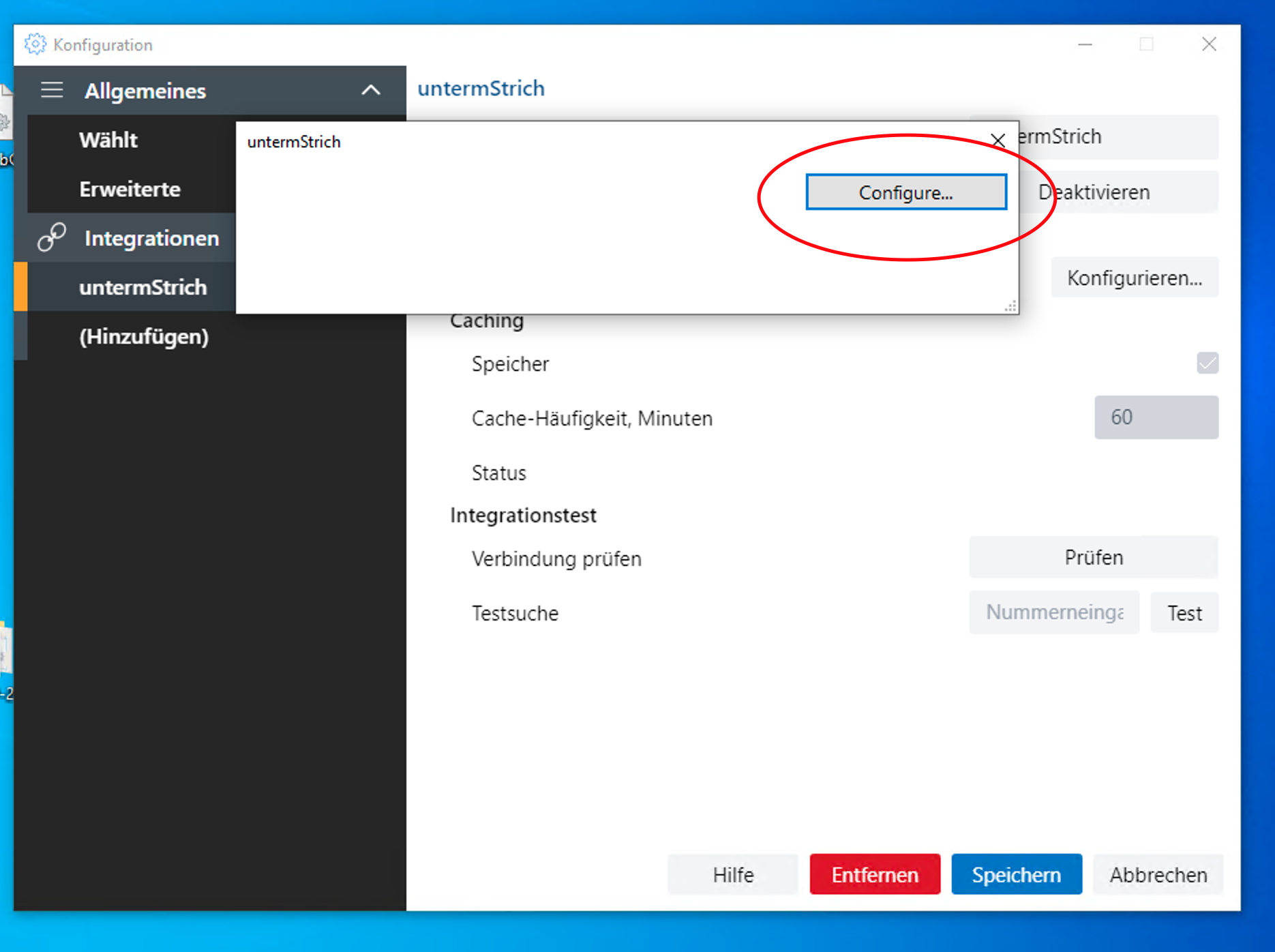Click the Nummerneingabe test search field
The height and width of the screenshot is (952, 1275).
(1053, 612)
